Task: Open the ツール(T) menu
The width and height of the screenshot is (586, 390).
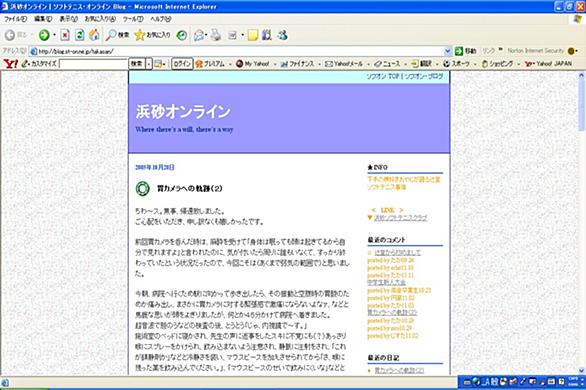Action: click(x=133, y=19)
